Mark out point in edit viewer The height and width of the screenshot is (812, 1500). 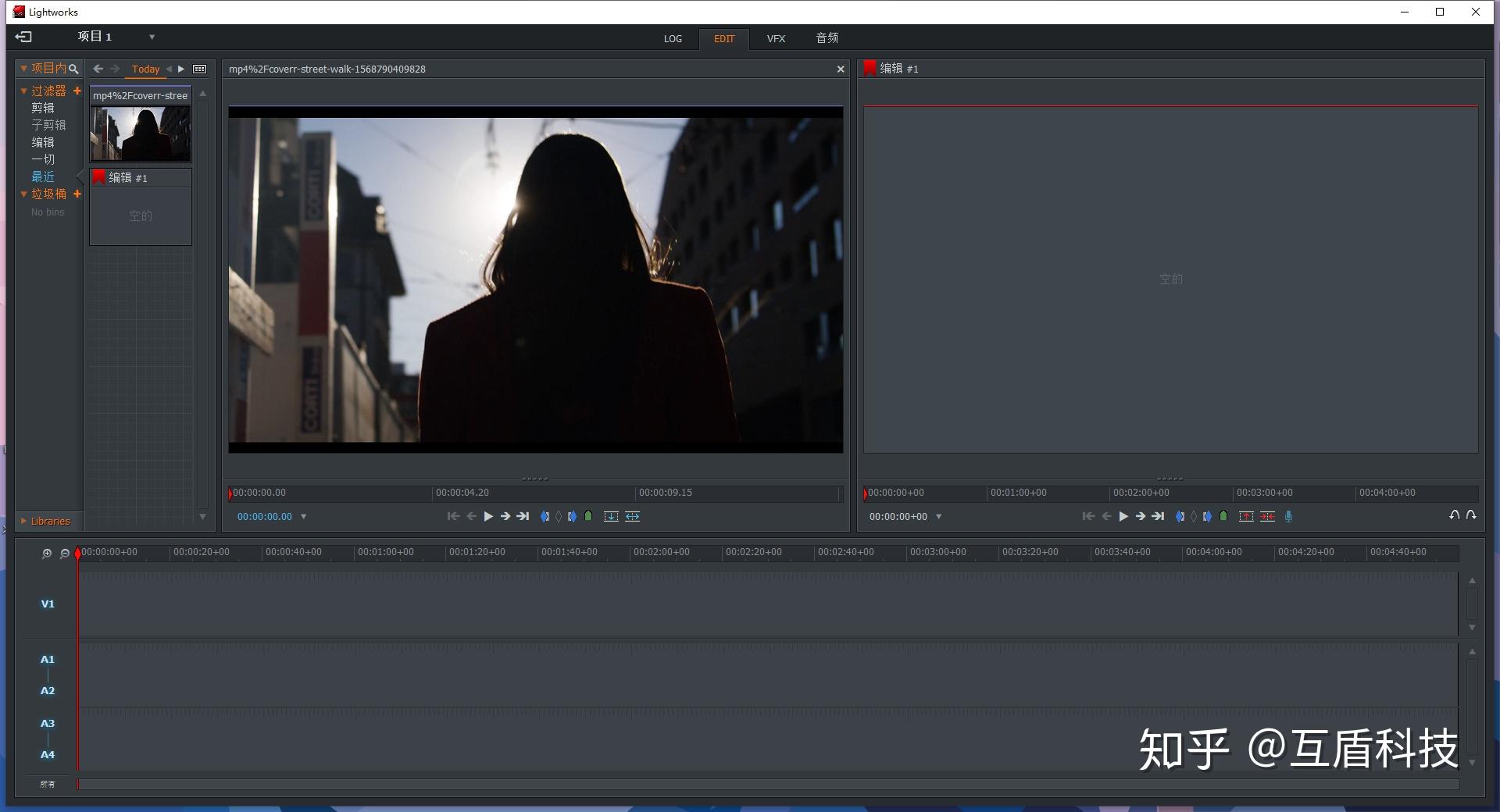tap(1208, 516)
